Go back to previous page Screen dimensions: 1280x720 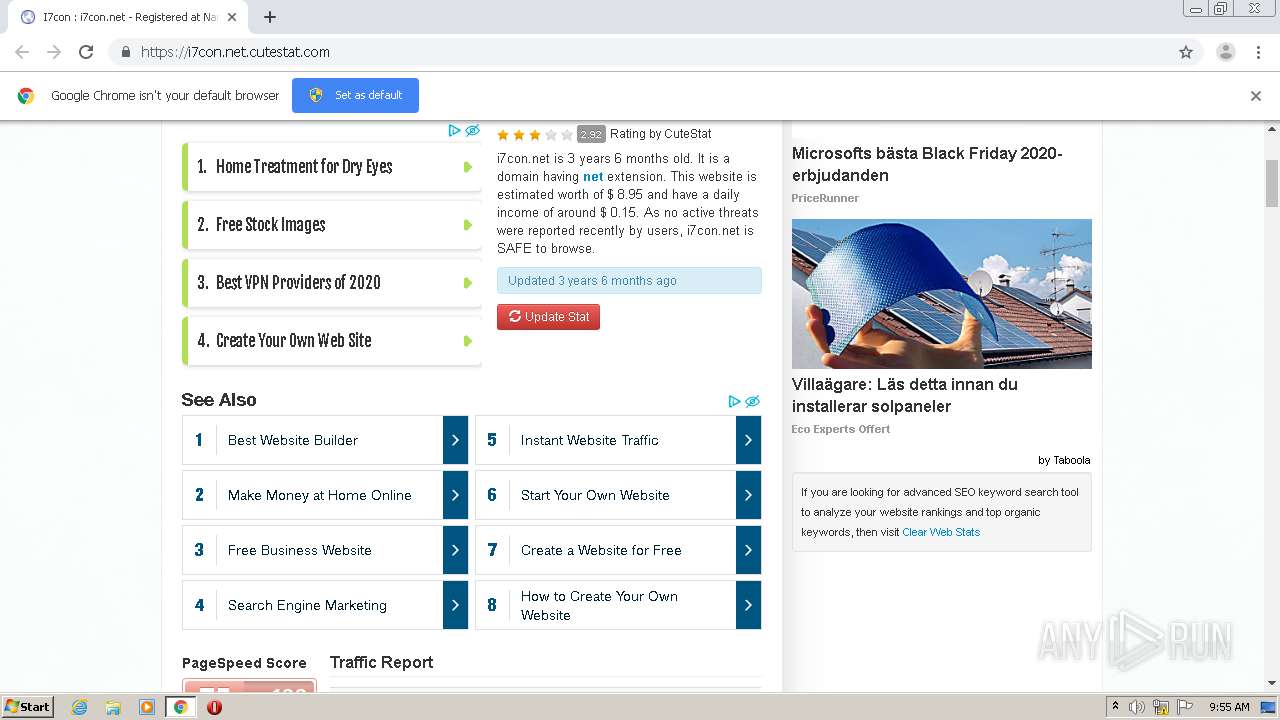pyautogui.click(x=22, y=52)
